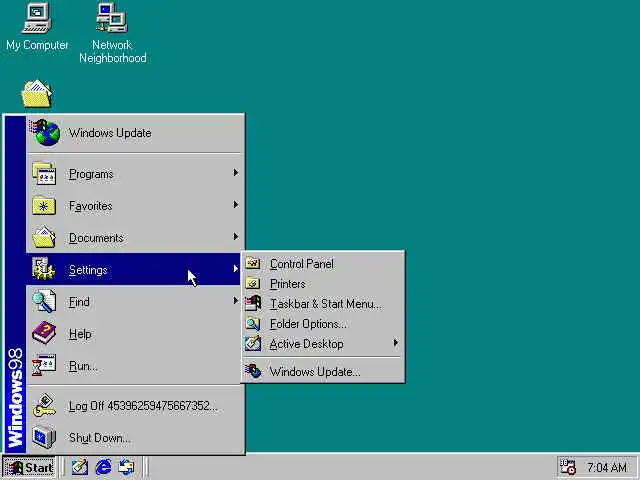Click the My Computer label text
The height and width of the screenshot is (480, 640).
tap(37, 45)
